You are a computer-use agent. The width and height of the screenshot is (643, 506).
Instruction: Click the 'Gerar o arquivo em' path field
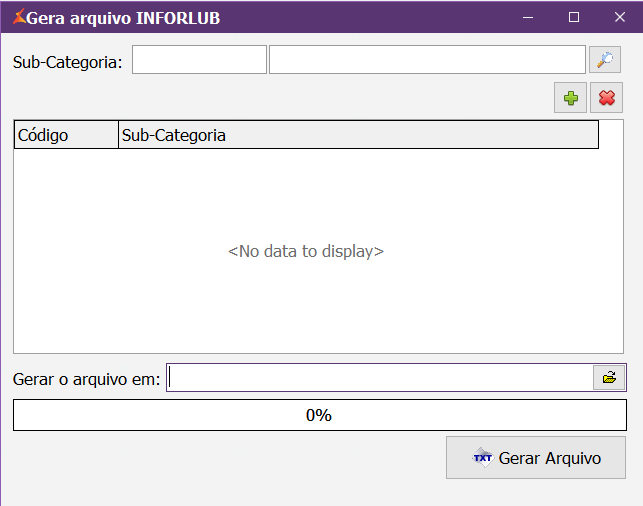point(380,378)
